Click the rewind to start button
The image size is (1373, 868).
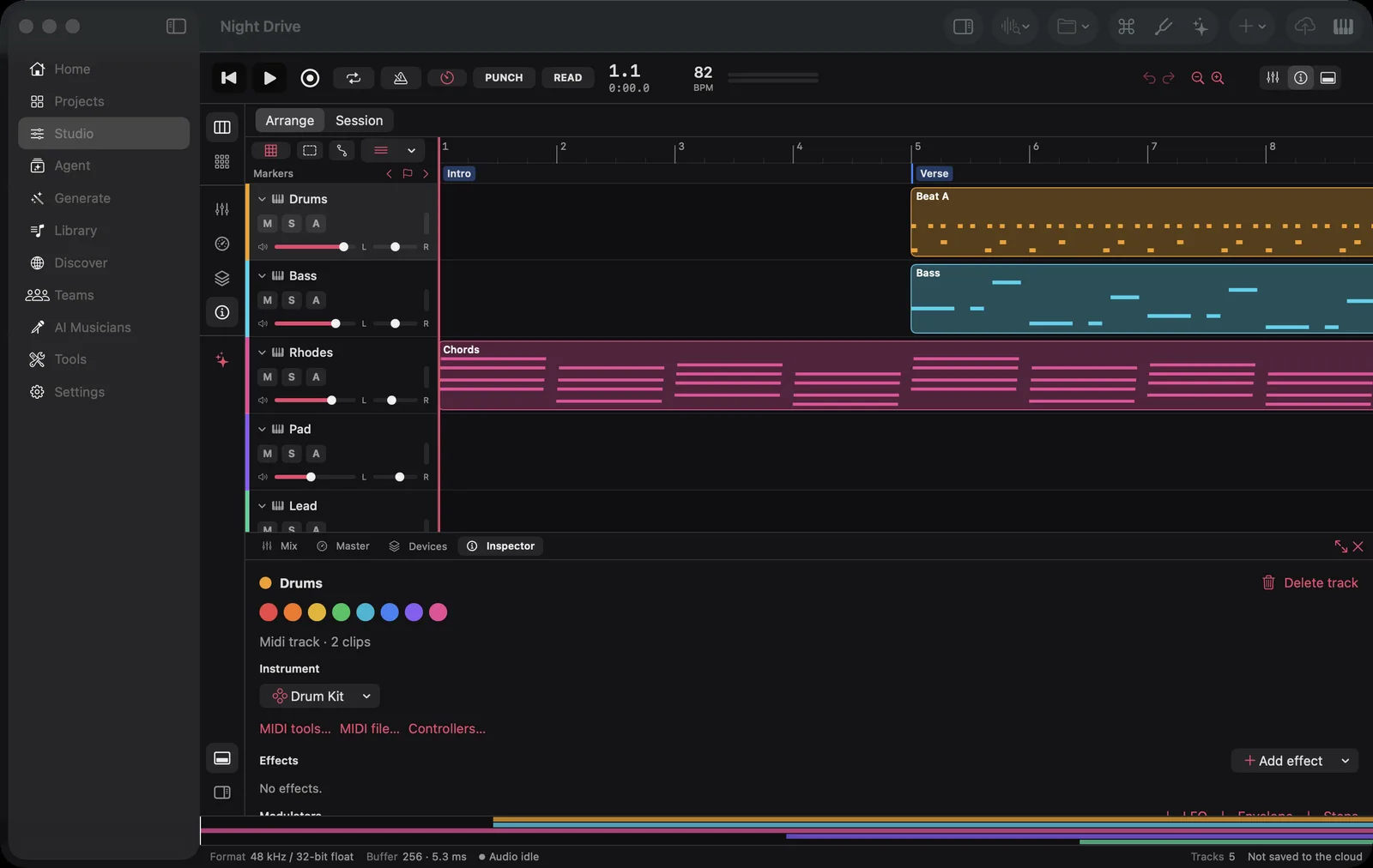pos(229,78)
